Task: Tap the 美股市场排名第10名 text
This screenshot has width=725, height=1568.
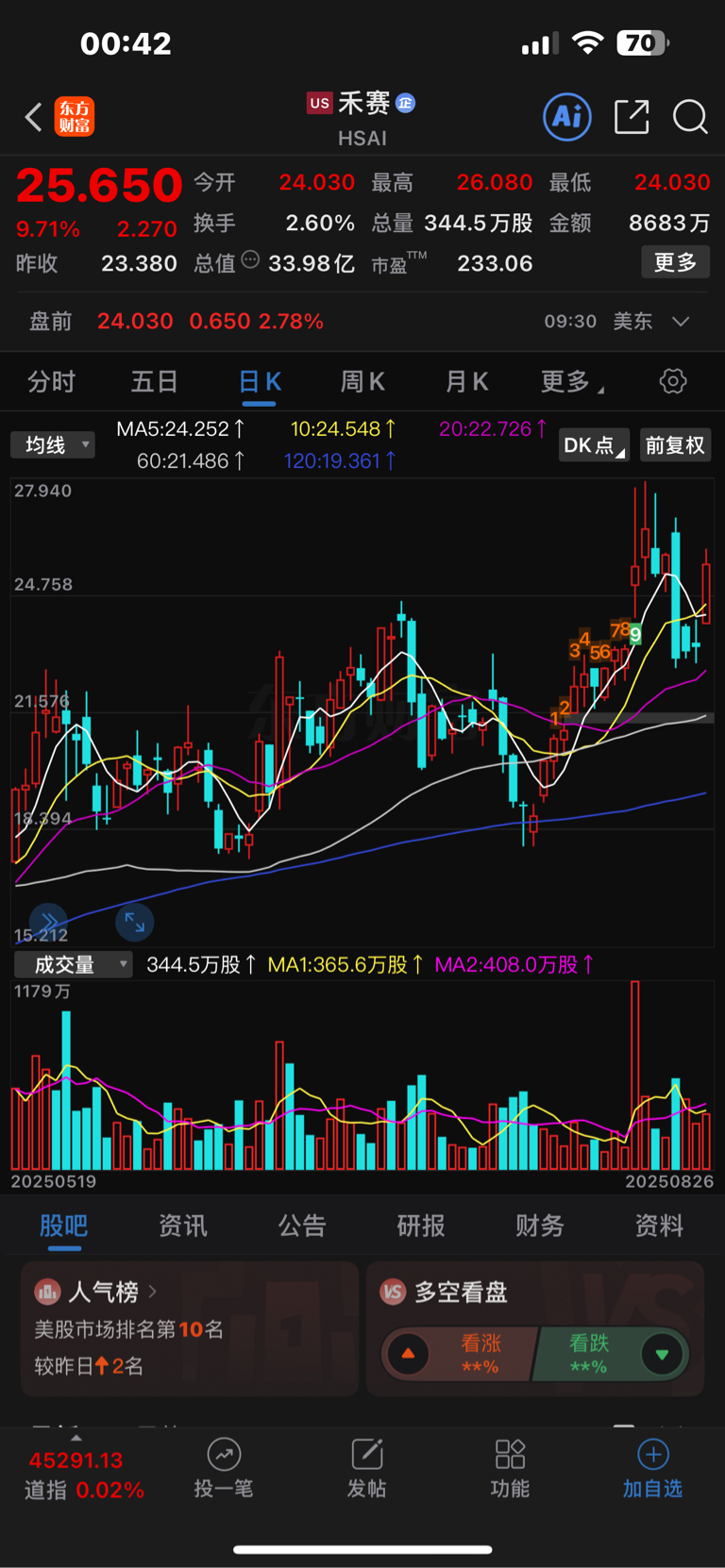Action: coord(129,1329)
